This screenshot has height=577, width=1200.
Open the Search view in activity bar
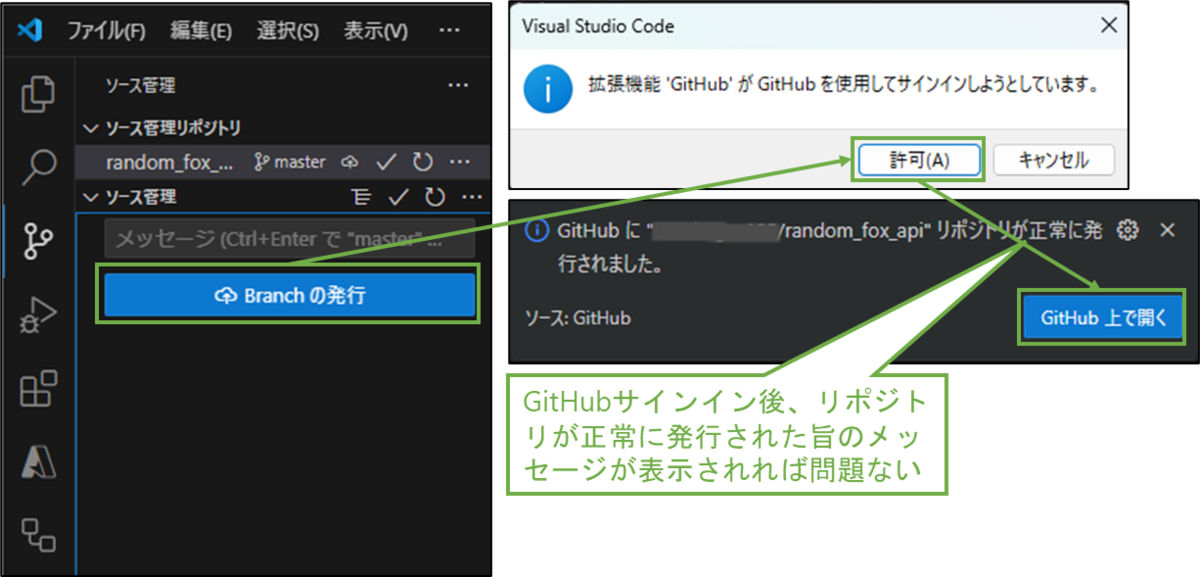point(39,166)
